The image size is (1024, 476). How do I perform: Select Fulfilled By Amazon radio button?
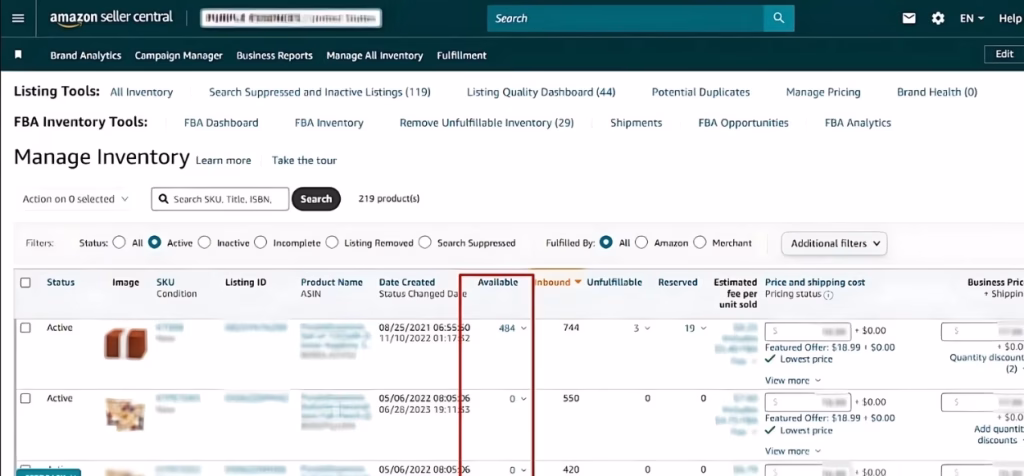click(x=641, y=242)
